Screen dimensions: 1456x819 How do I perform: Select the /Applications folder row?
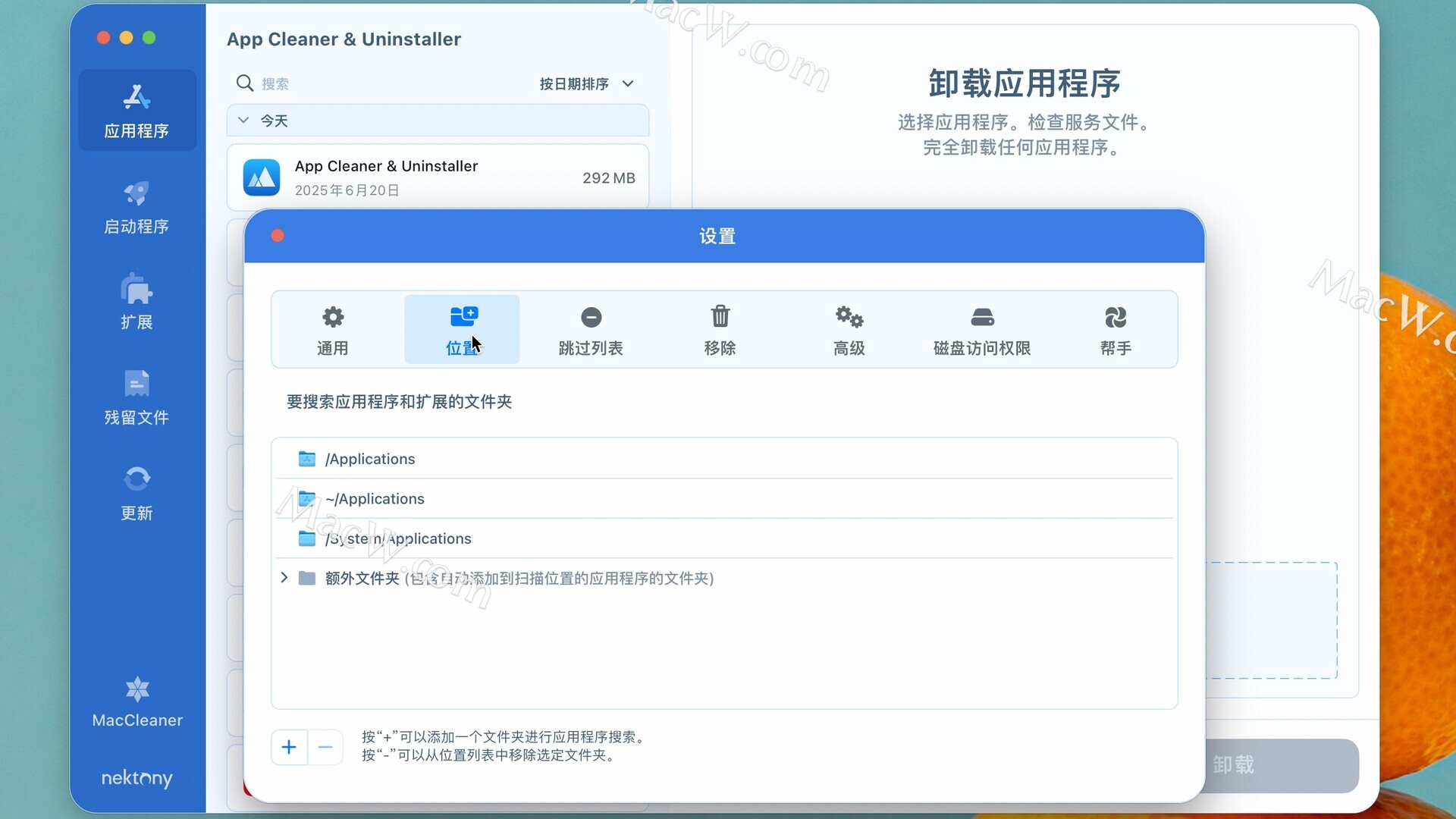click(724, 459)
